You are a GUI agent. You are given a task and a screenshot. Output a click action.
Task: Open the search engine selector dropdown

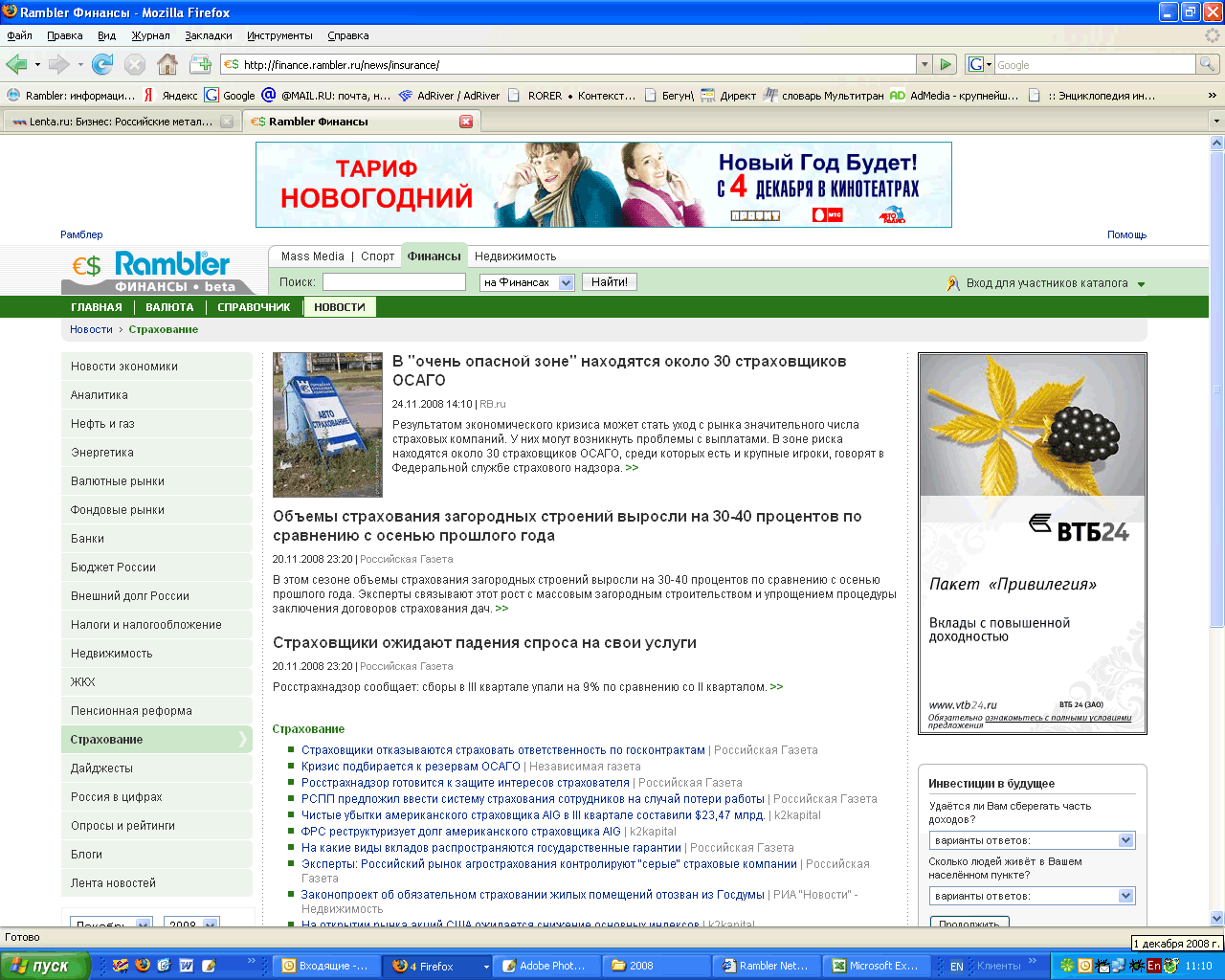(980, 64)
